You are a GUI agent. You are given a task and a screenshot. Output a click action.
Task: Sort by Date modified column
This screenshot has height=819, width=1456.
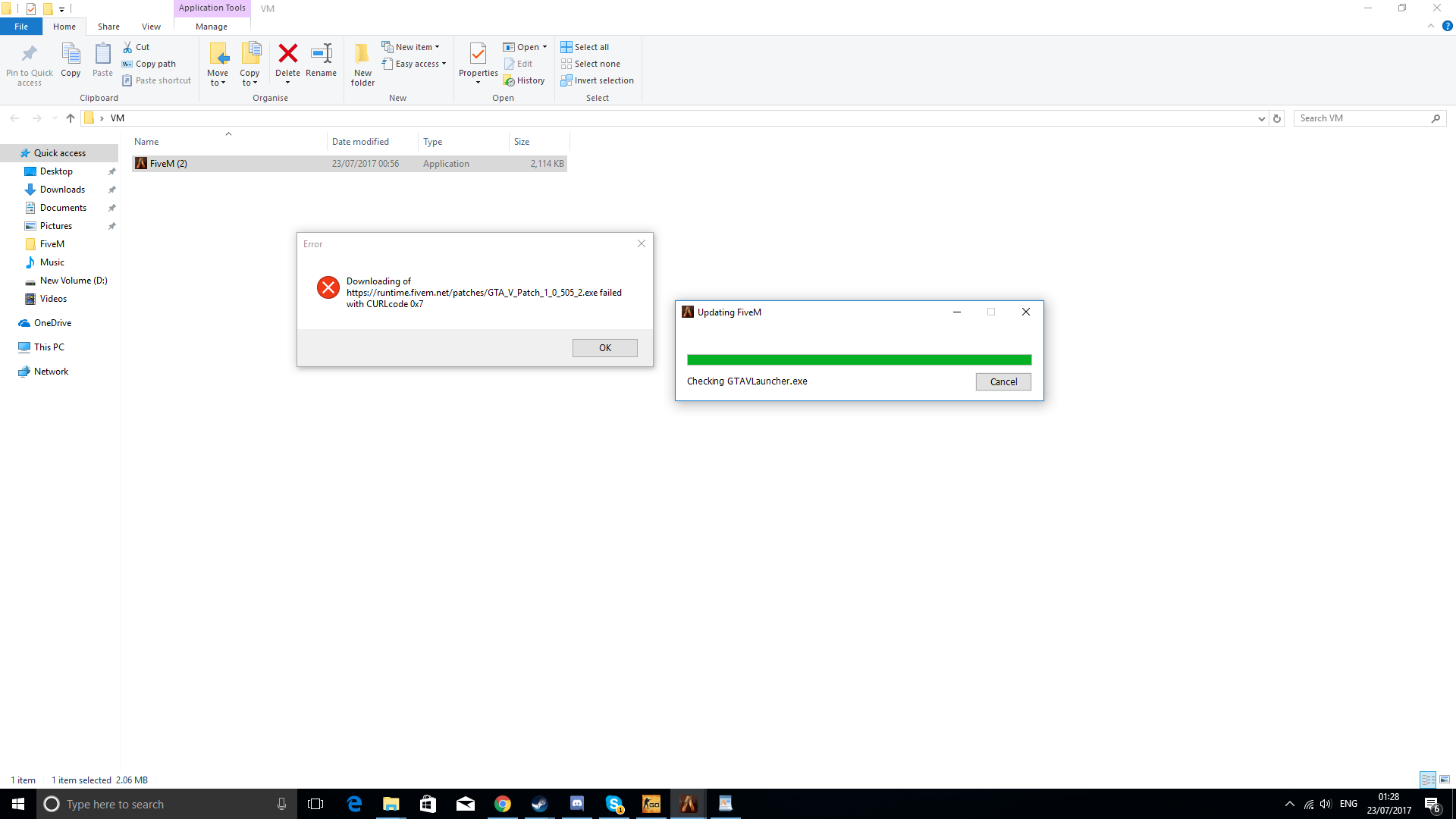click(x=372, y=142)
